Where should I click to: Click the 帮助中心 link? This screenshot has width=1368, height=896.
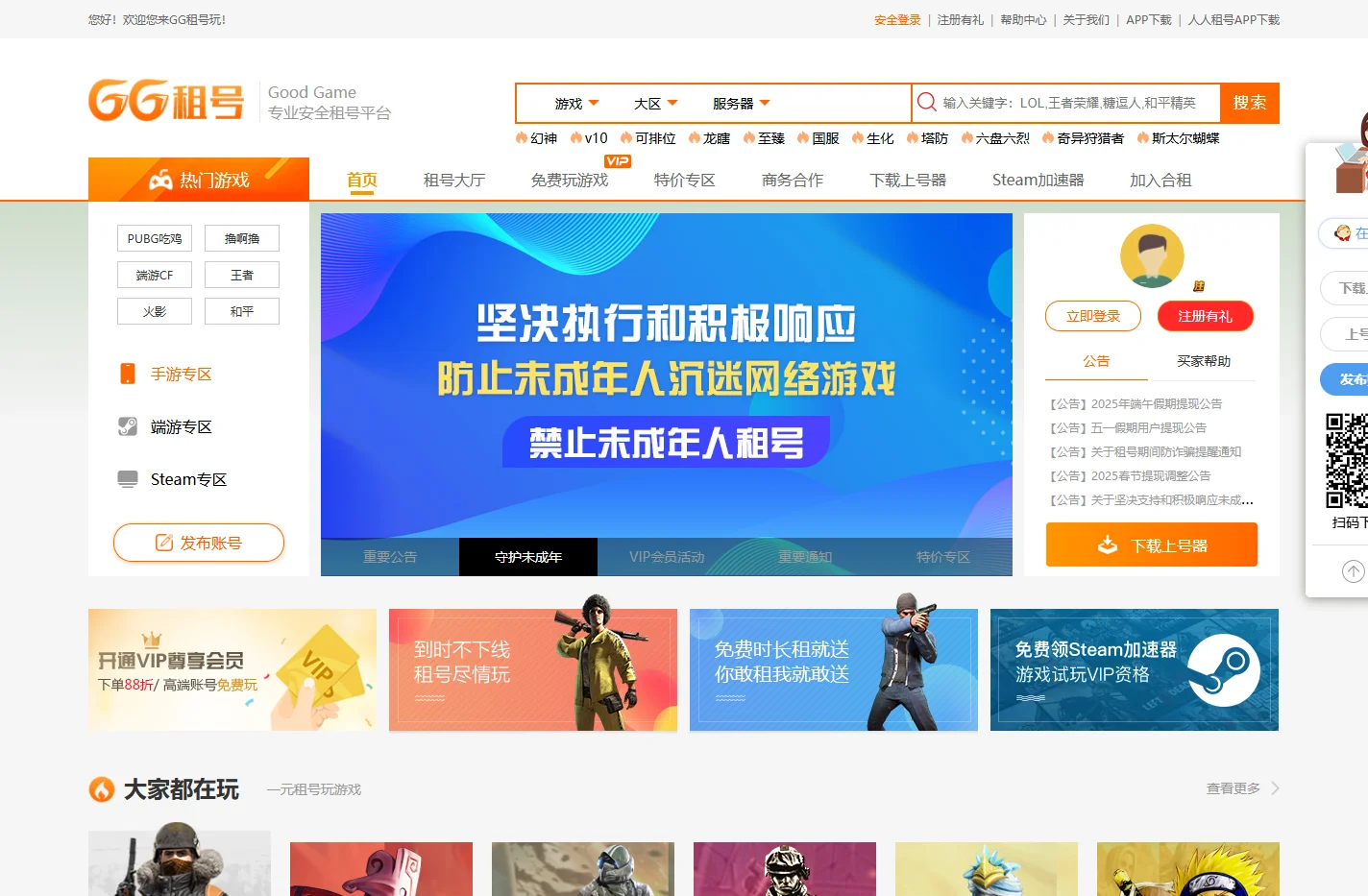[x=1023, y=19]
